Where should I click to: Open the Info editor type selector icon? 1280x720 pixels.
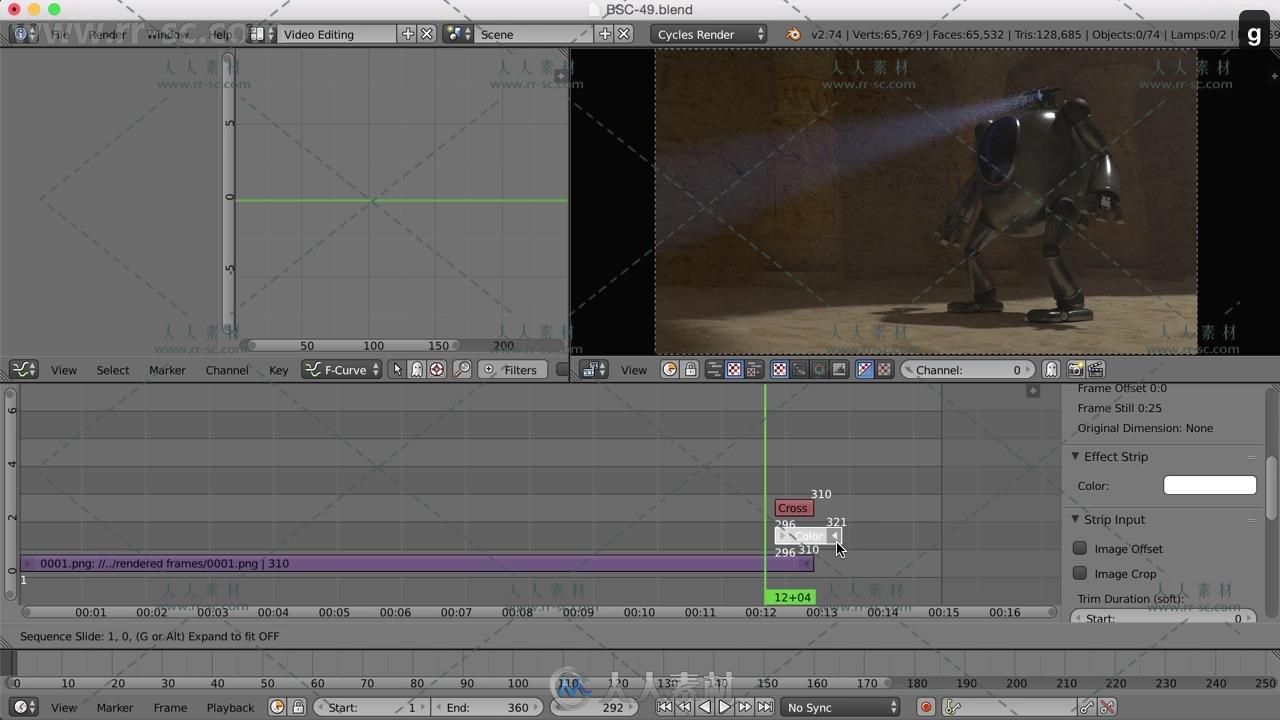[x=23, y=34]
